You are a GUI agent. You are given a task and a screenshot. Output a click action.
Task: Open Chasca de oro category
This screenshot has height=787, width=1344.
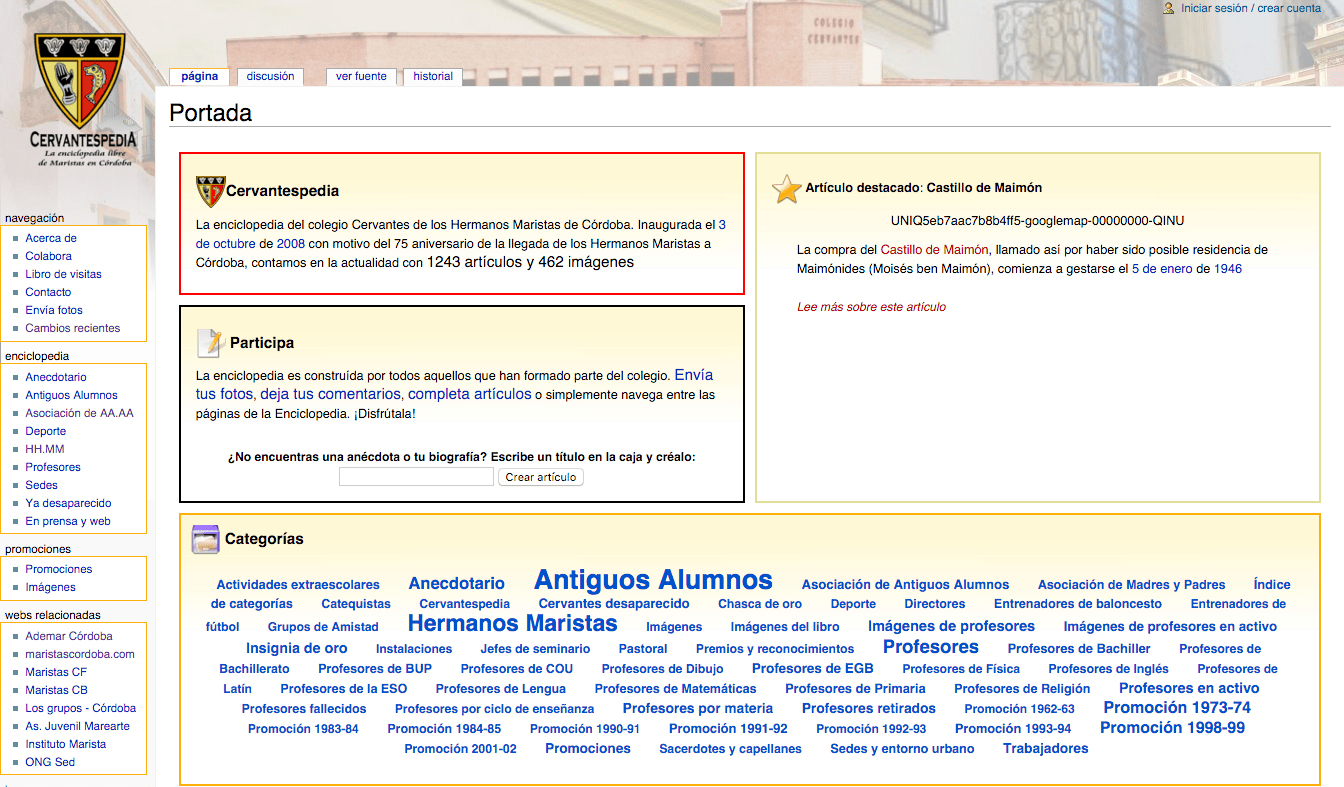[x=760, y=604]
